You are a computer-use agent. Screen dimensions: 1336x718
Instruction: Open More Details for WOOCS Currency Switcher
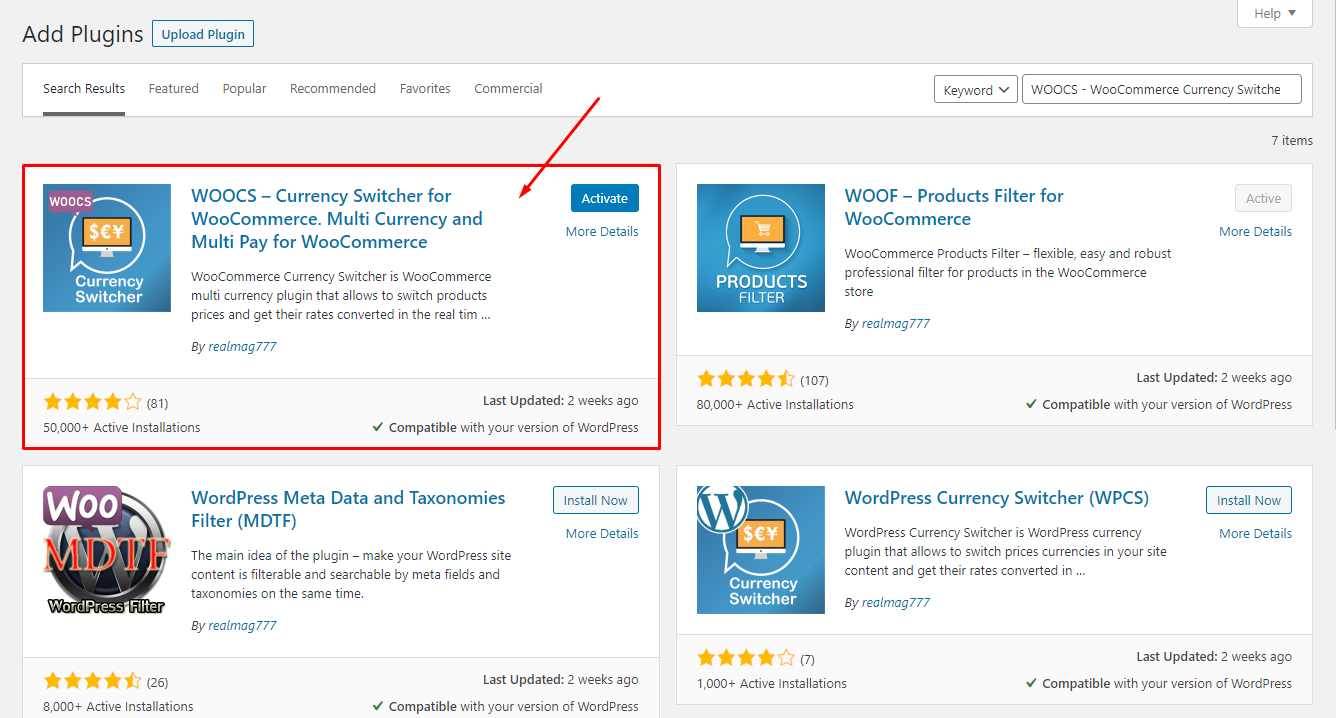click(x=602, y=231)
